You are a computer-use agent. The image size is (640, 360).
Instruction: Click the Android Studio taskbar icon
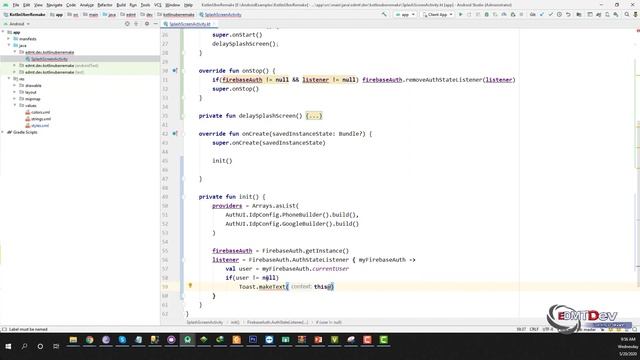187,340
